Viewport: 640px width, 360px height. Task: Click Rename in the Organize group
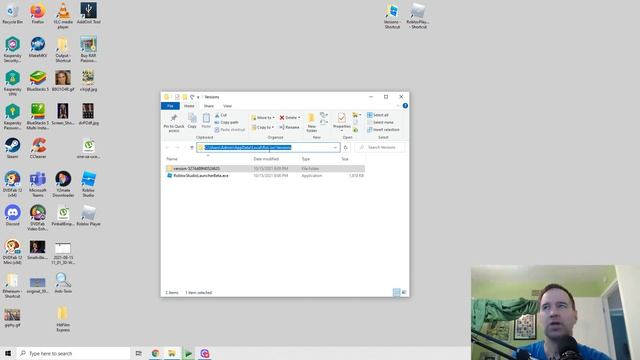pyautogui.click(x=289, y=127)
